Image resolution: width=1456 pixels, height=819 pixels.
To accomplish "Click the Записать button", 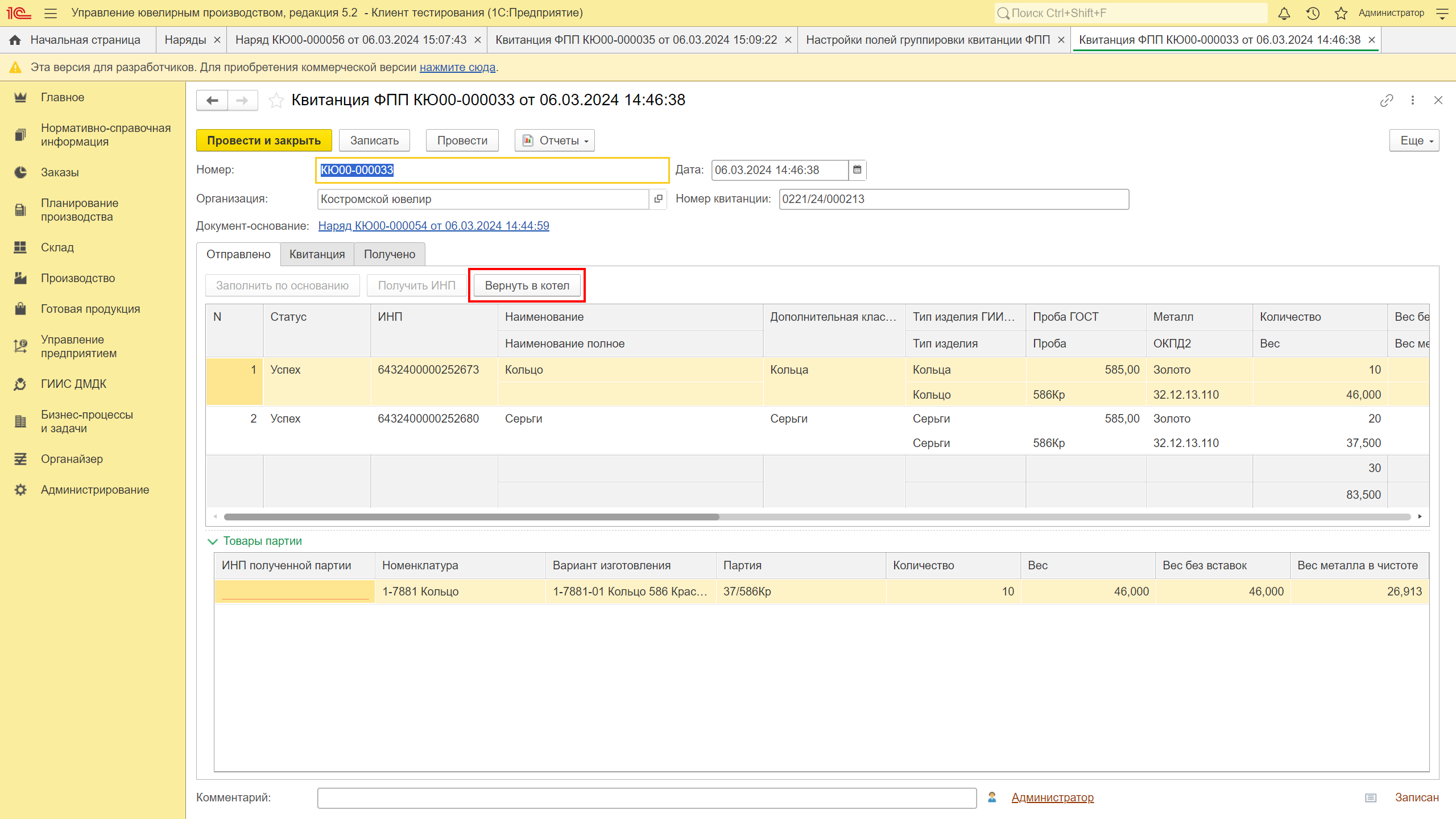I will [374, 140].
